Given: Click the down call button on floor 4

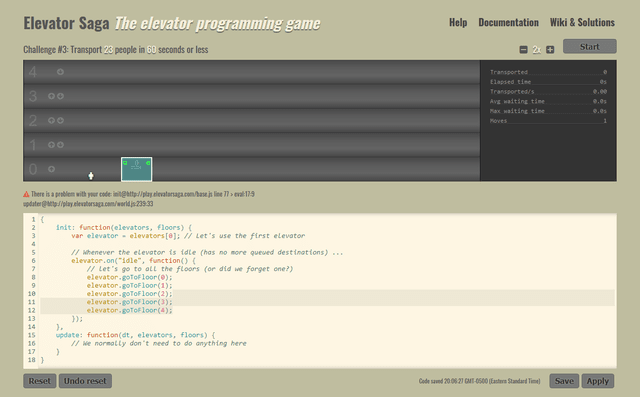Looking at the screenshot, I should click(60, 72).
